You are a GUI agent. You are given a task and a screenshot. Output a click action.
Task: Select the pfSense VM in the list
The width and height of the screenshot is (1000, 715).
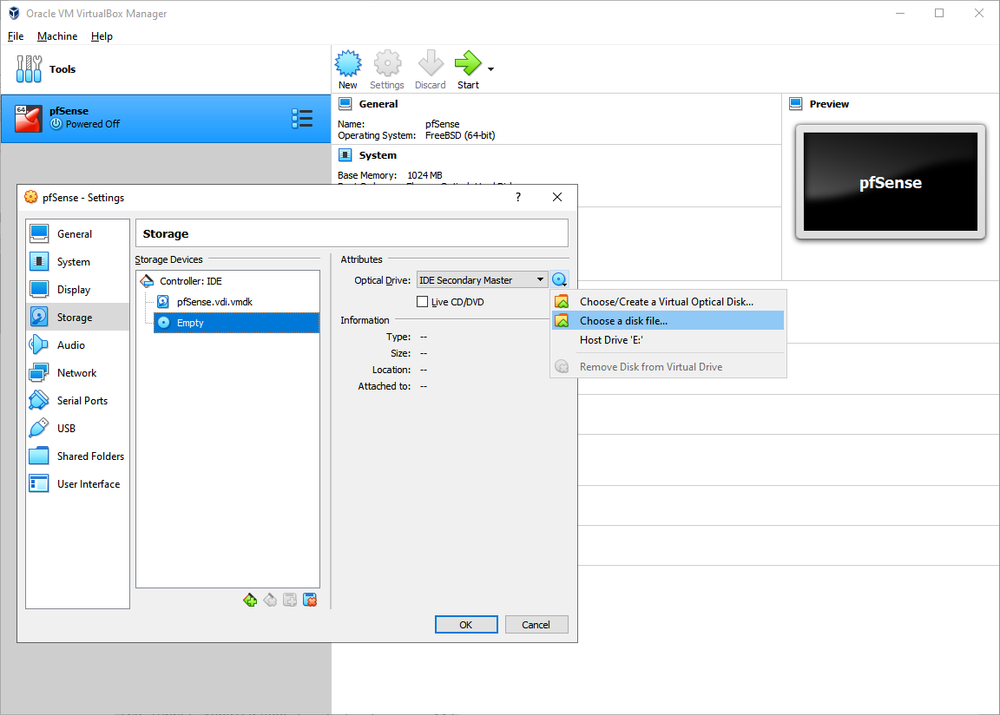click(166, 119)
